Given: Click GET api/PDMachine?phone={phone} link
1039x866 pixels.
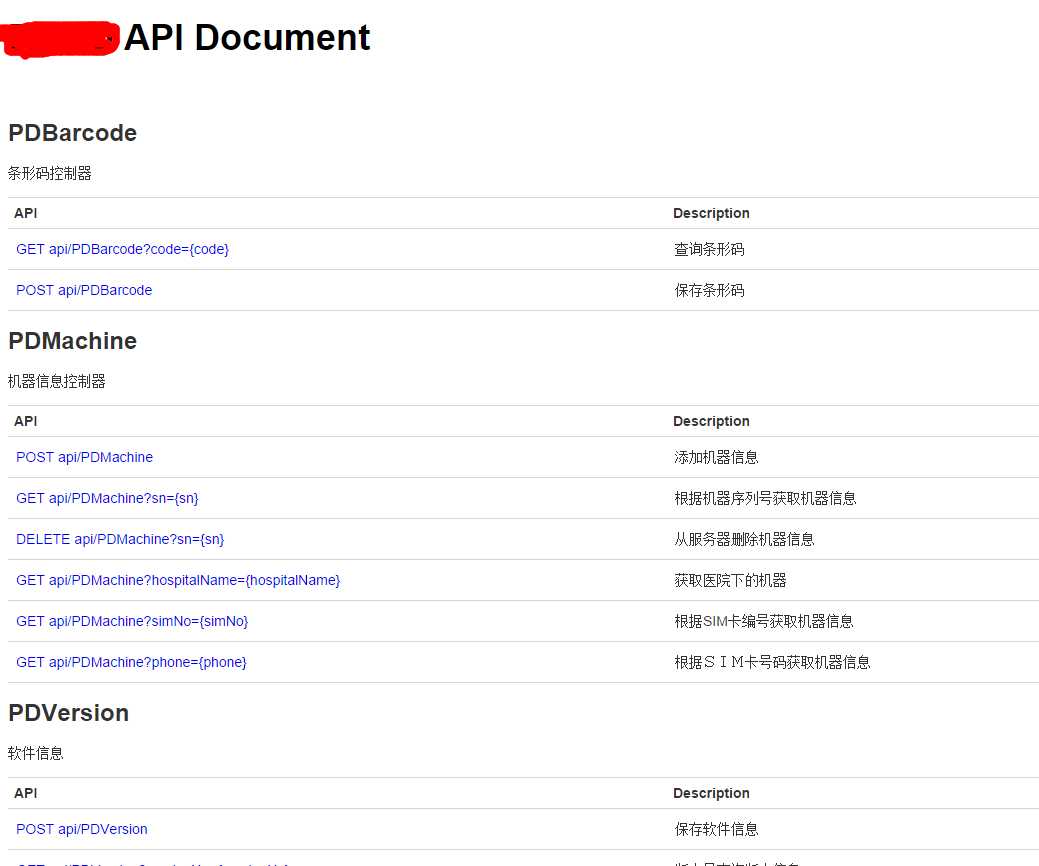Looking at the screenshot, I should [131, 662].
